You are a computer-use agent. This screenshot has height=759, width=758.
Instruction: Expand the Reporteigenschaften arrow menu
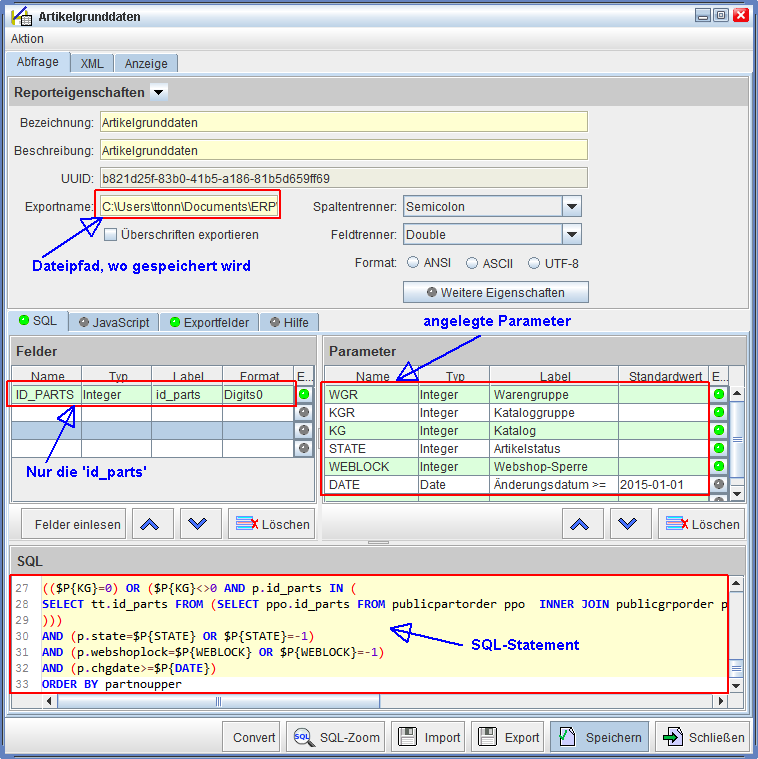click(x=158, y=92)
